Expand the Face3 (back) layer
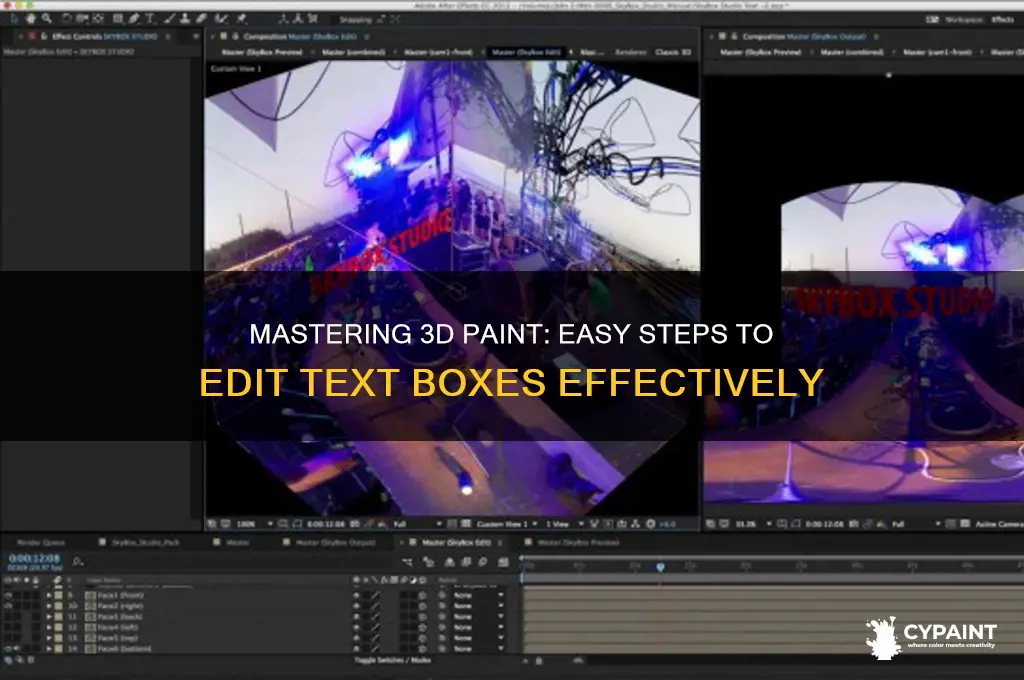This screenshot has height=680, width=1024. click(49, 617)
